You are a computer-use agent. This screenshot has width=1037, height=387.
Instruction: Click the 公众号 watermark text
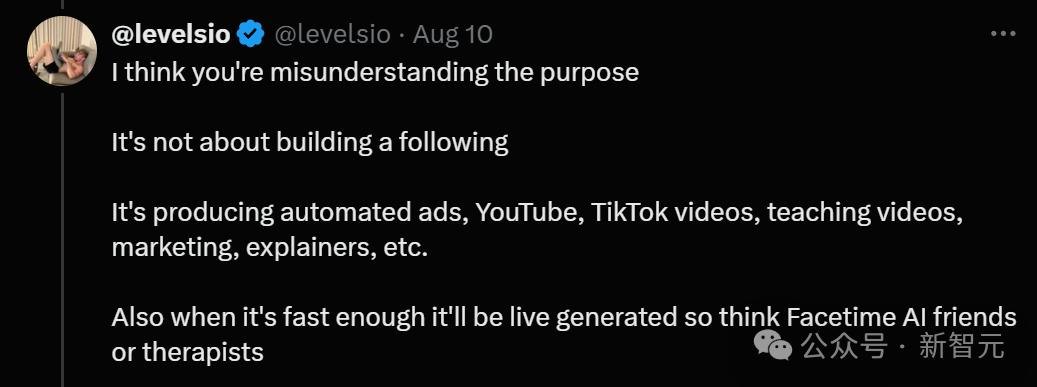click(844, 345)
